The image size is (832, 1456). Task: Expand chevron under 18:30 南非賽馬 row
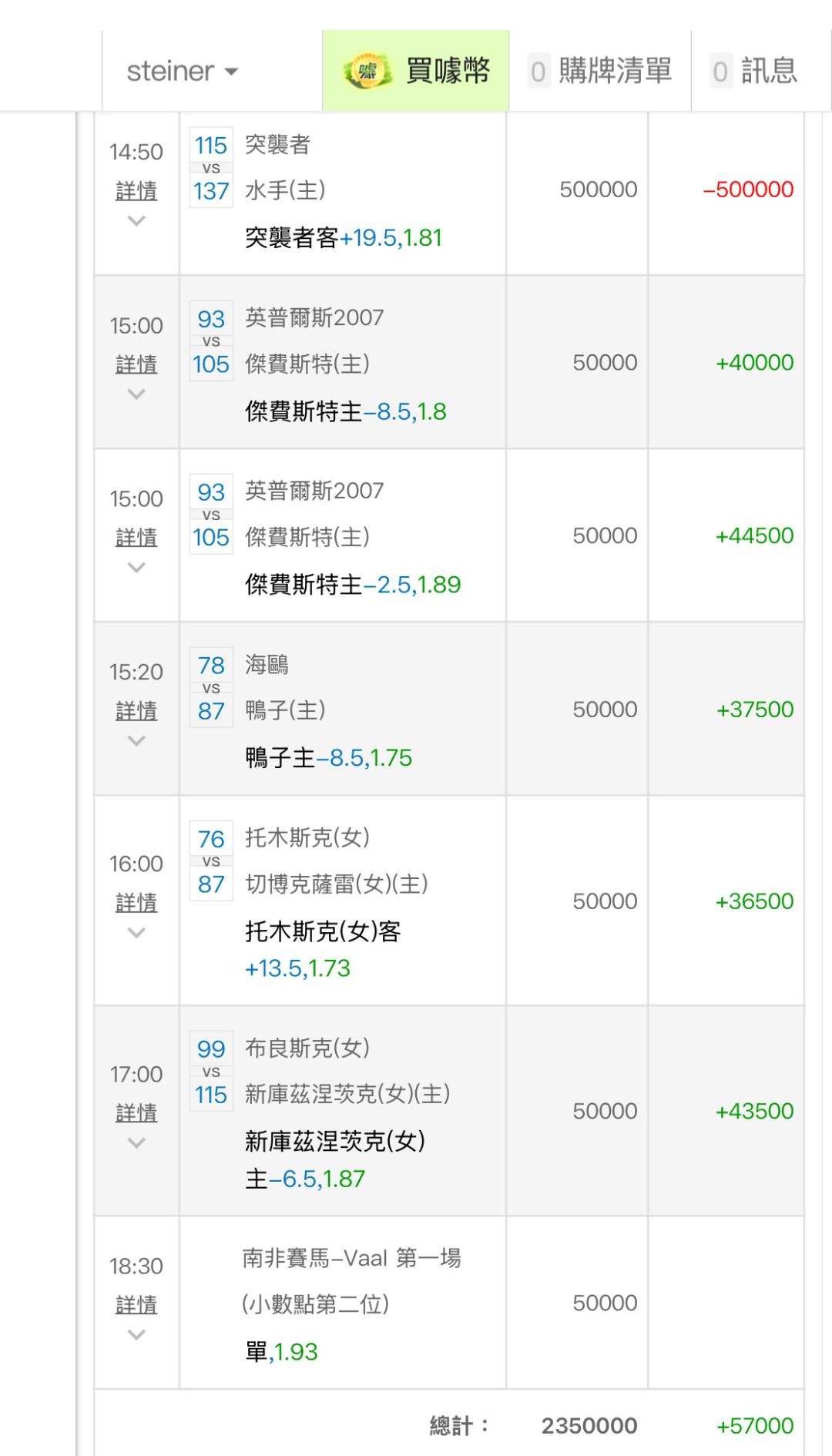tap(136, 1335)
